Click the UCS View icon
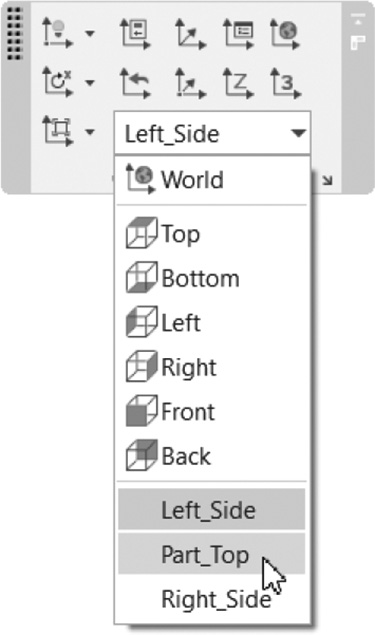The image size is (375, 635). (x=135, y=34)
